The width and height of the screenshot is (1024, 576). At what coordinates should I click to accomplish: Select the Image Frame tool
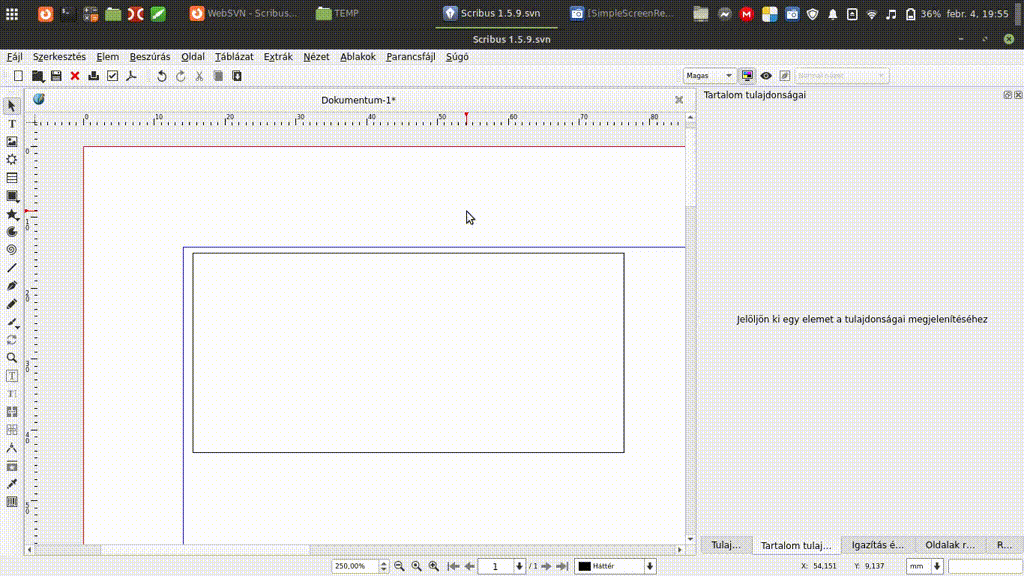pos(12,142)
